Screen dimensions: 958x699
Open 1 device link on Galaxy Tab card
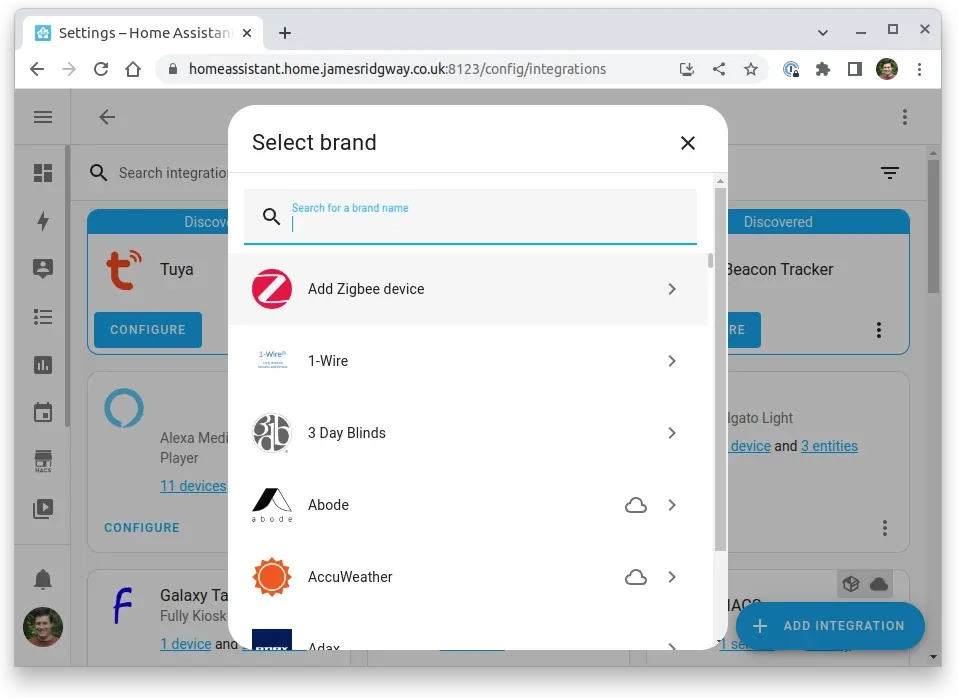click(x=186, y=644)
